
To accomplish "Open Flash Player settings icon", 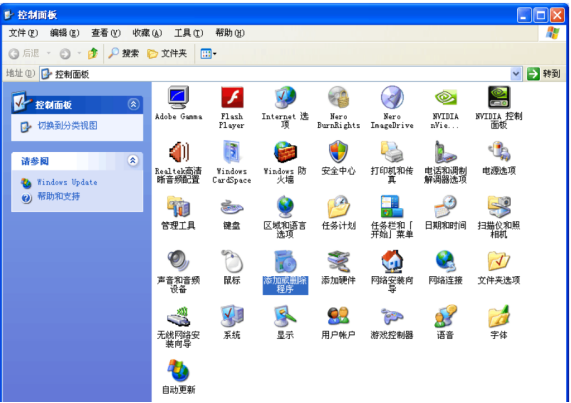I will click(232, 98).
